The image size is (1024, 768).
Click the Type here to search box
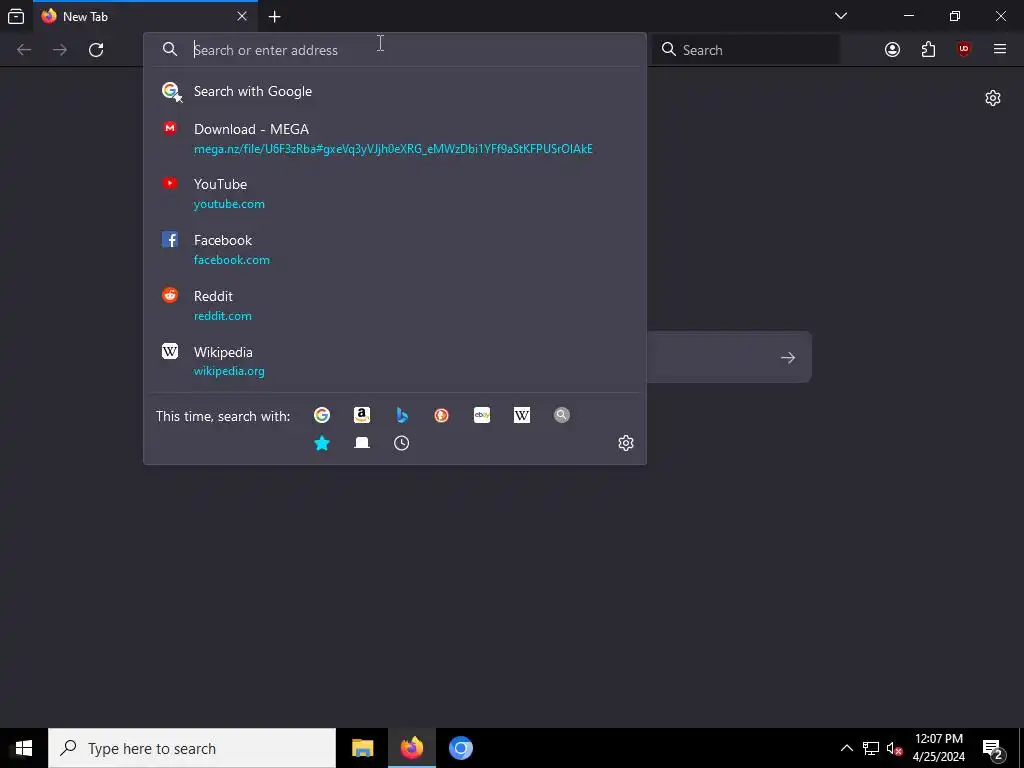[x=192, y=748]
